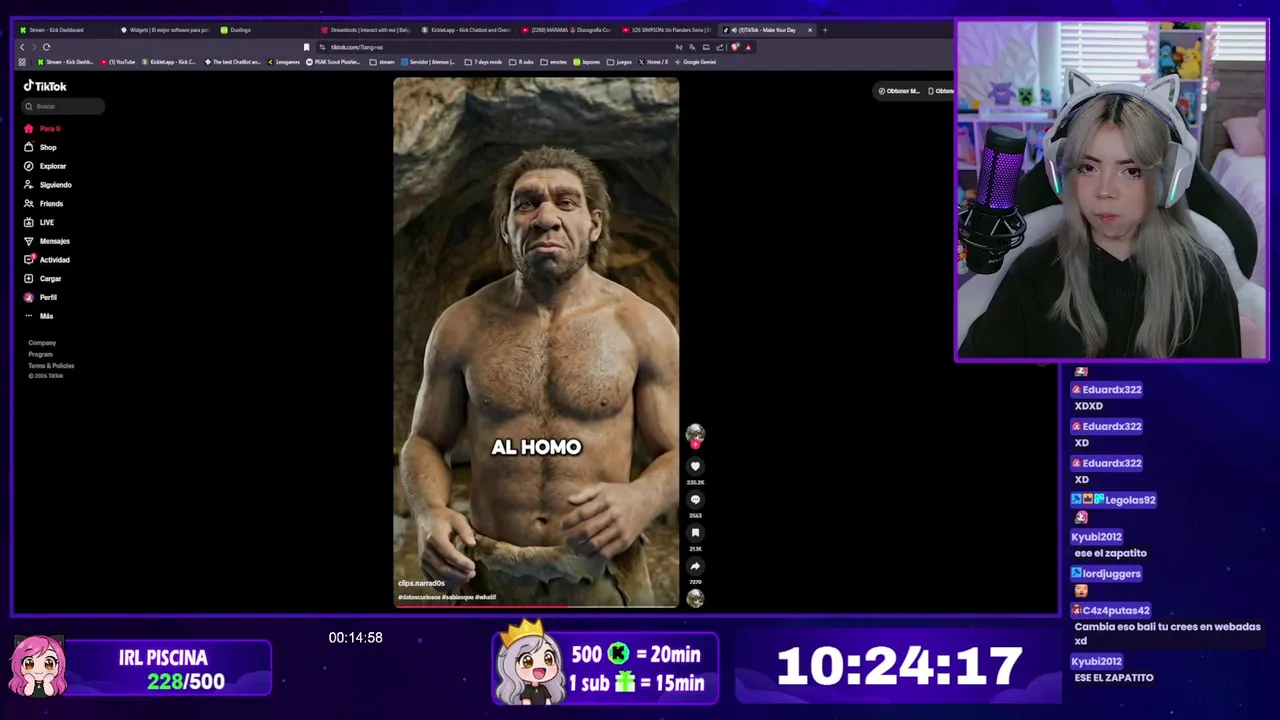1280x720 pixels.
Task: Click the Eduardx322 username above XDXD in chat
Action: point(1111,390)
